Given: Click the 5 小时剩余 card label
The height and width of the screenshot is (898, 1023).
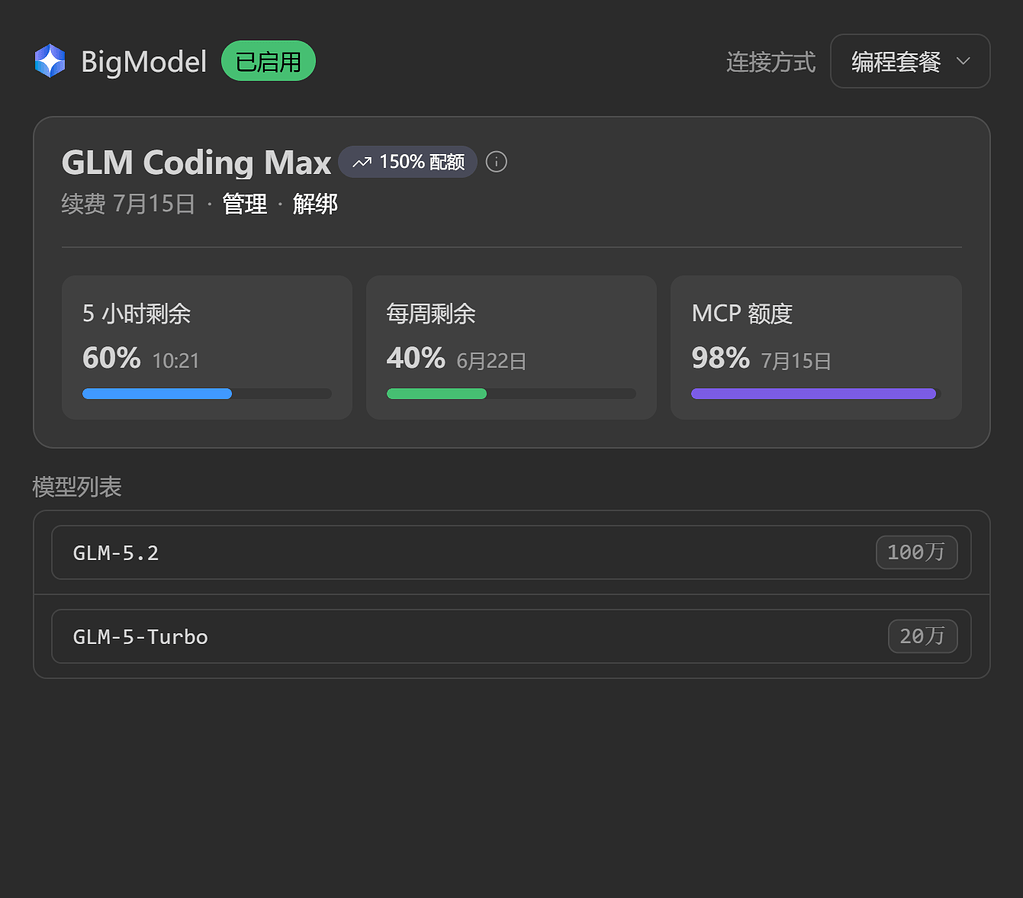Looking at the screenshot, I should pos(136,314).
